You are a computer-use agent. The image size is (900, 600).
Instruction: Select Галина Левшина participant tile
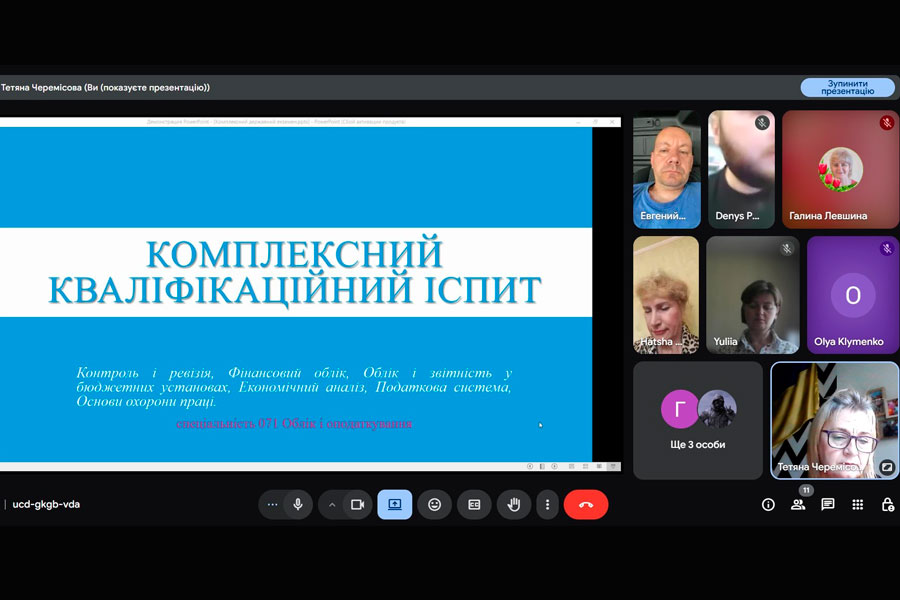point(840,169)
